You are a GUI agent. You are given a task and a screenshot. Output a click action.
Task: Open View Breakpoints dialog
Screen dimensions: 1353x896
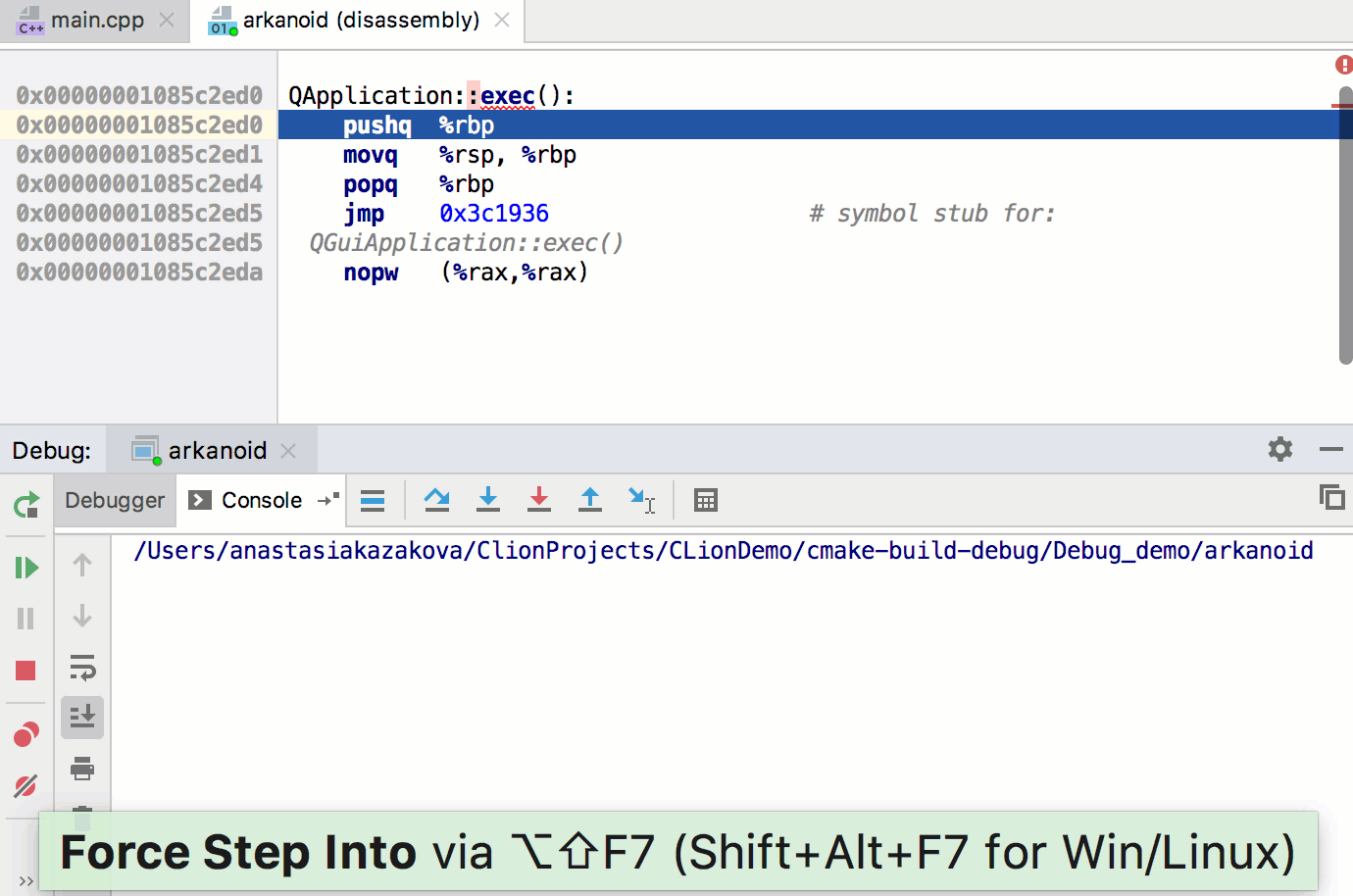(x=26, y=734)
